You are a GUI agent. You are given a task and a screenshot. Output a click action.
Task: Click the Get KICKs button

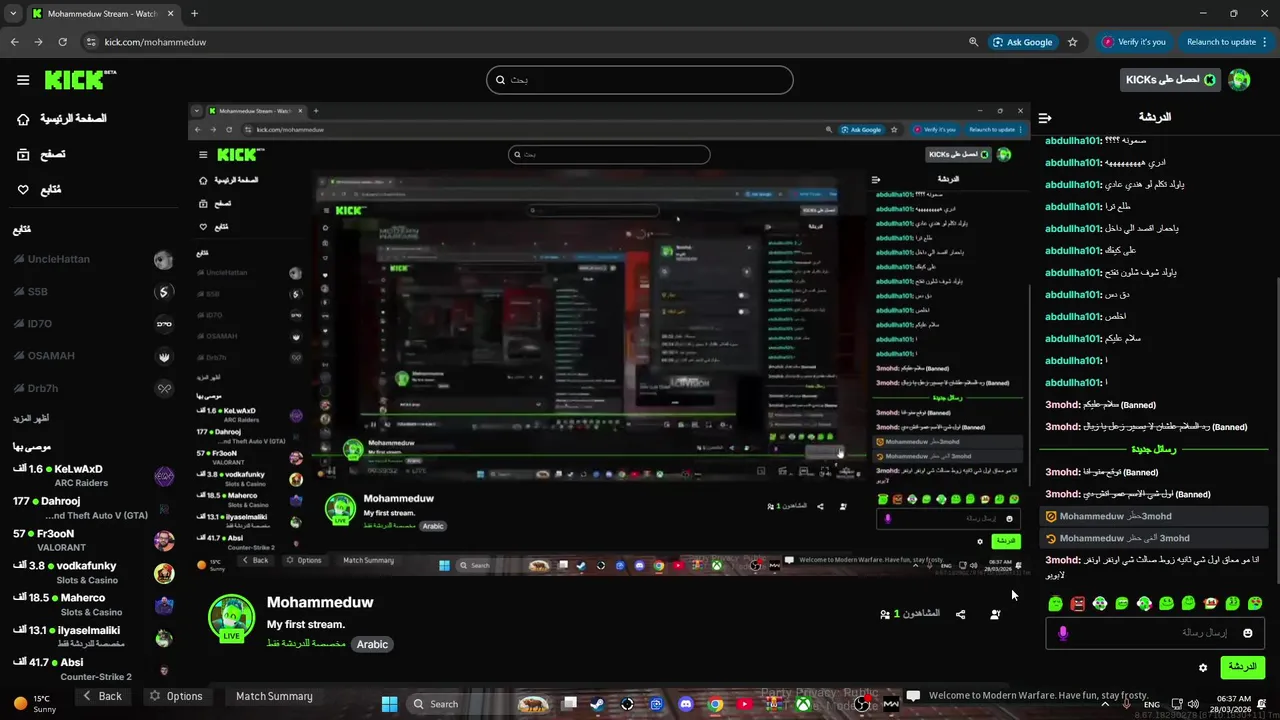coord(1171,80)
